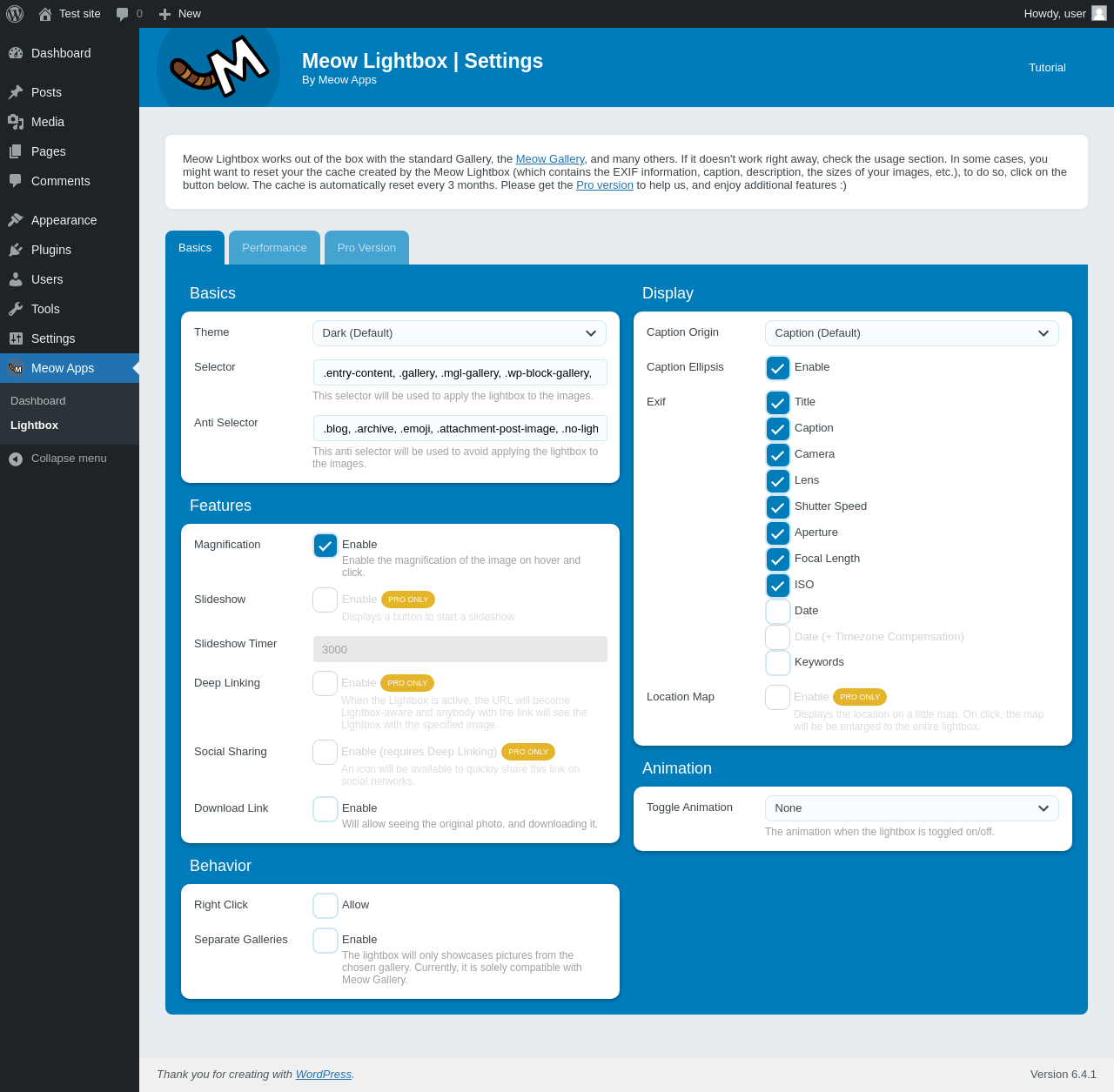
Task: Click the Plugins plug icon
Action: tap(16, 250)
